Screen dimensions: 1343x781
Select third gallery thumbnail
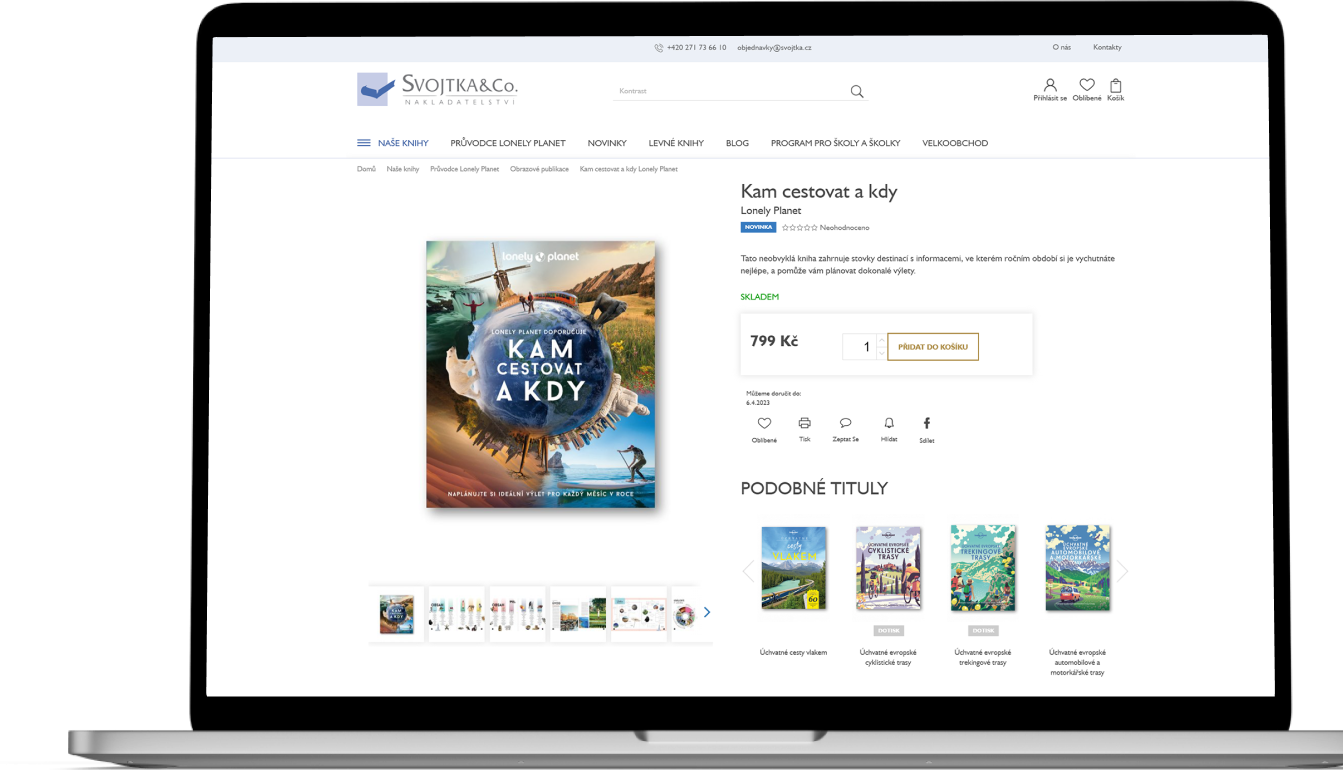coord(517,614)
